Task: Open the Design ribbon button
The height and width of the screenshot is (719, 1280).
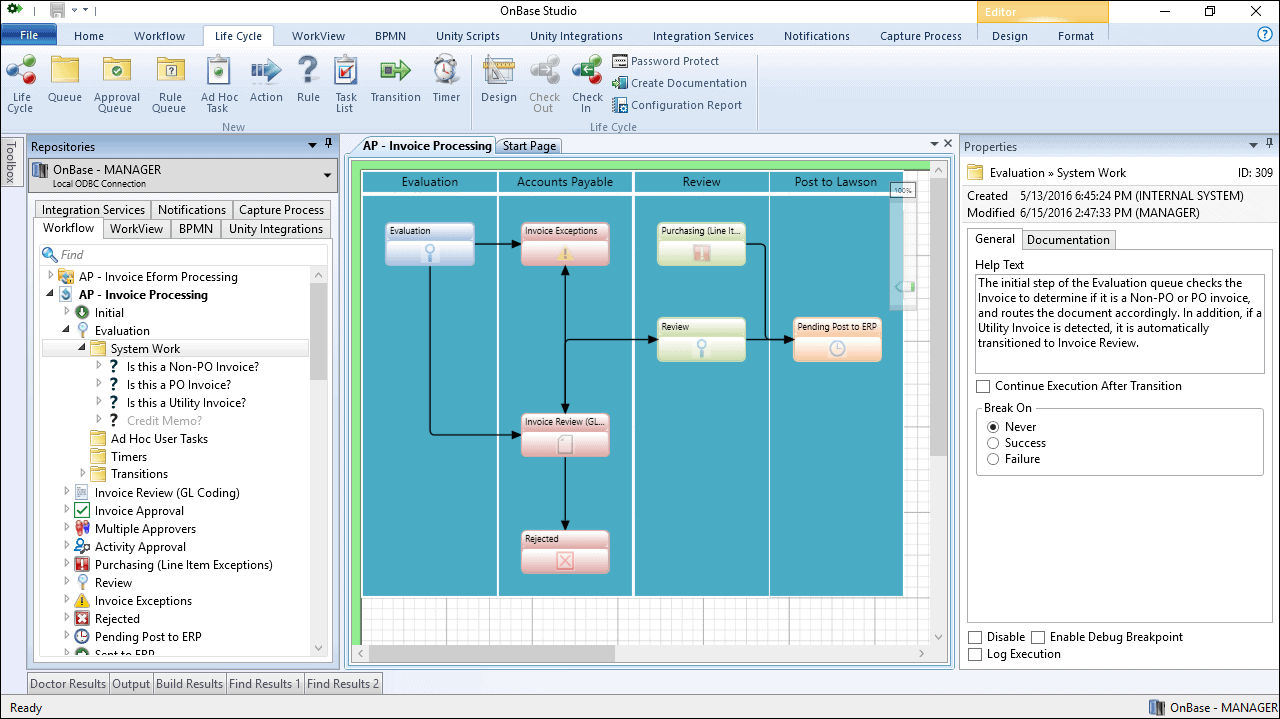Action: pos(498,80)
